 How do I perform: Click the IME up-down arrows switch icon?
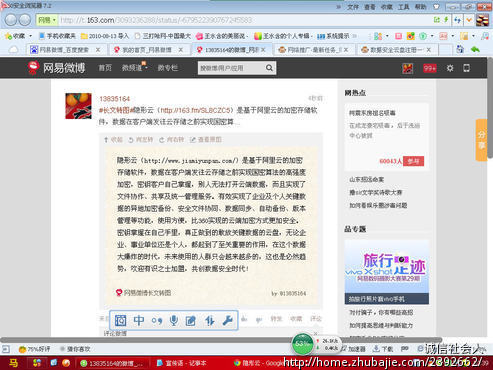[209, 320]
